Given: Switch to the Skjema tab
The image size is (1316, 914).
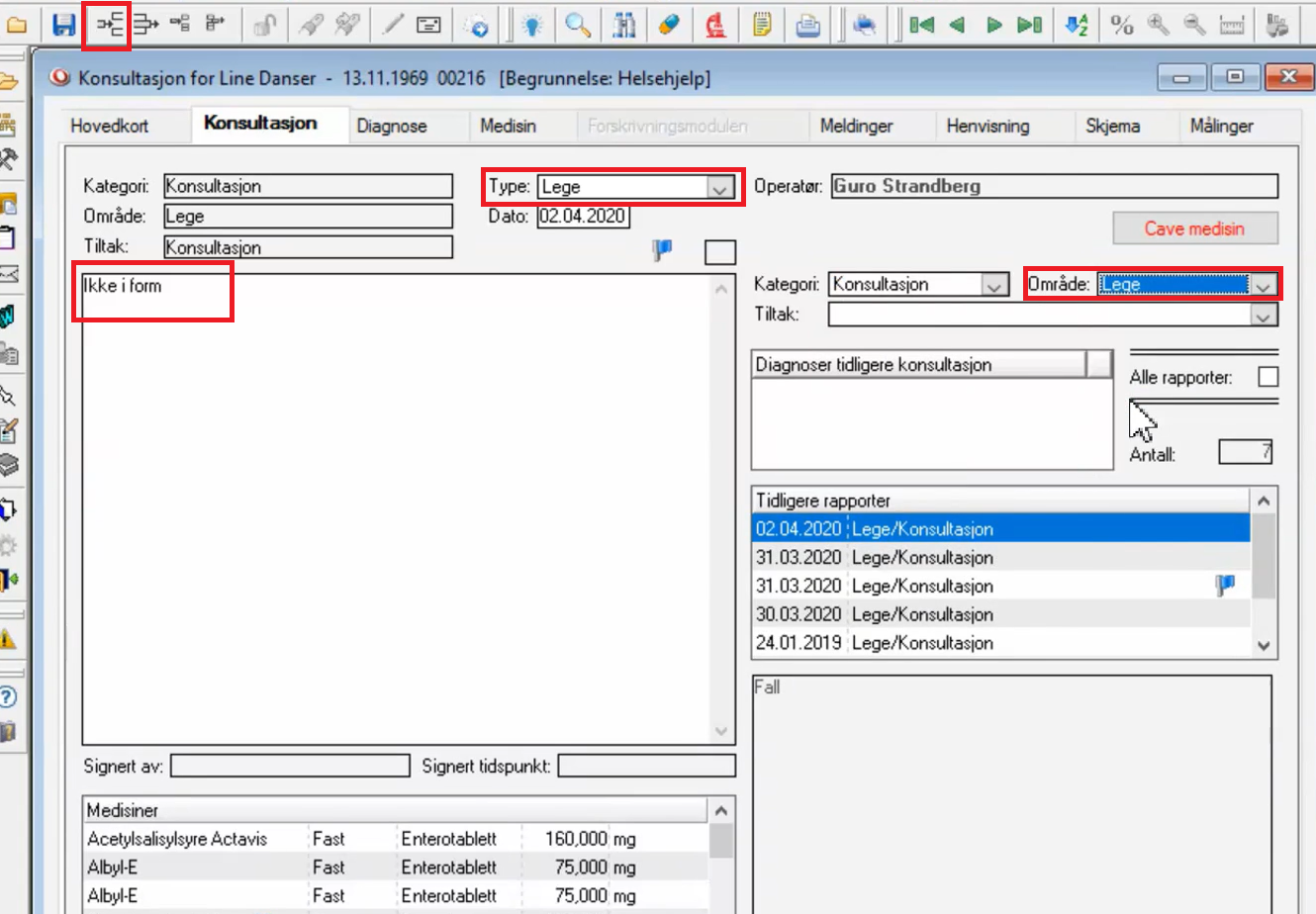Looking at the screenshot, I should click(x=1112, y=126).
